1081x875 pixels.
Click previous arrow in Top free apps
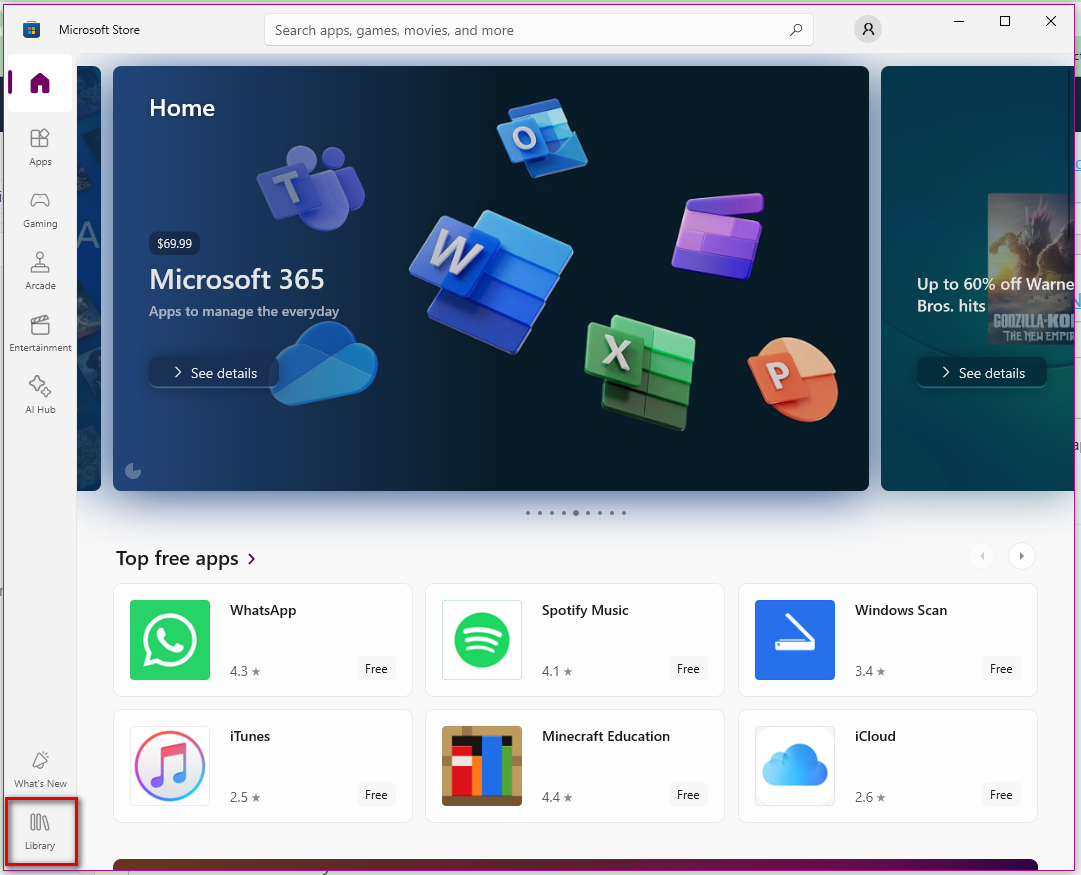tap(982, 556)
